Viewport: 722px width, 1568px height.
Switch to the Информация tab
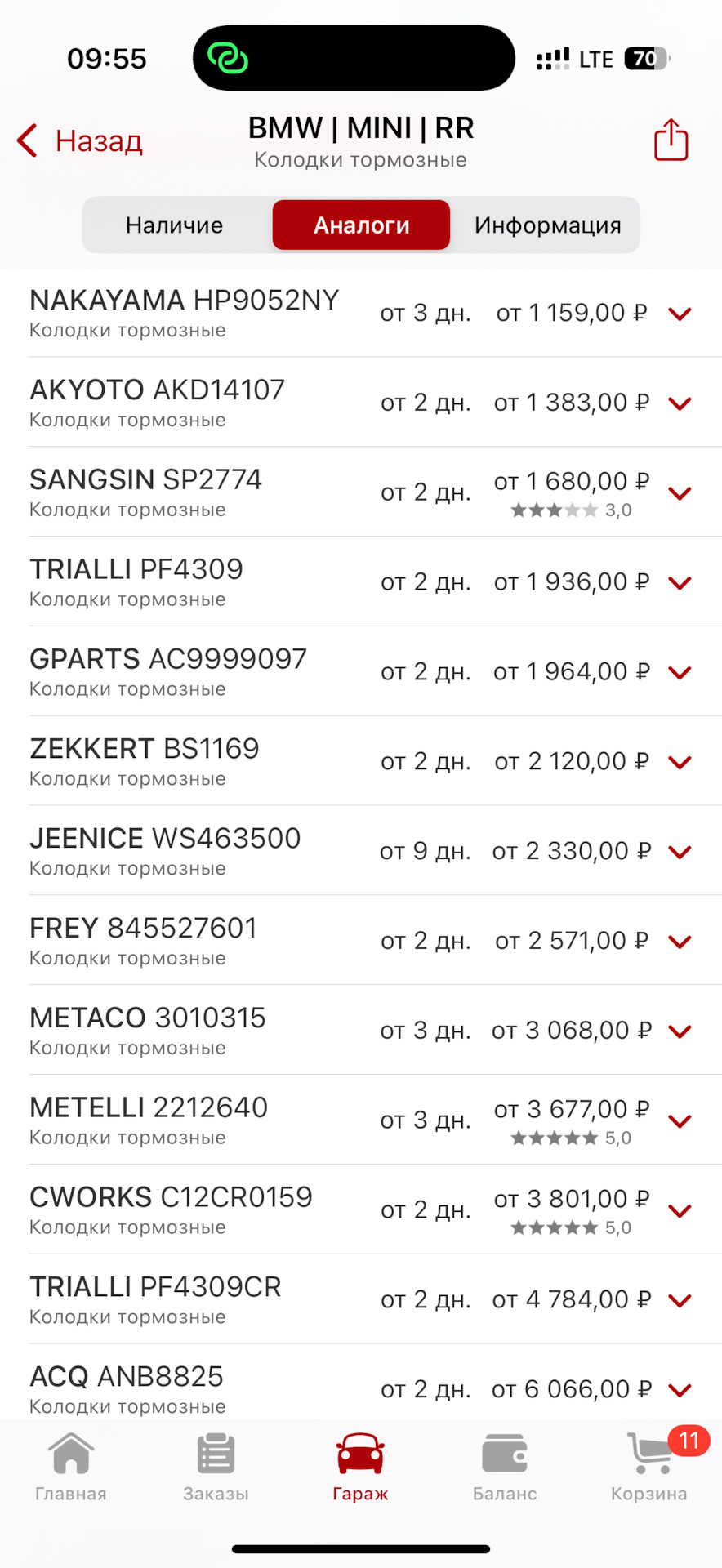click(x=547, y=225)
